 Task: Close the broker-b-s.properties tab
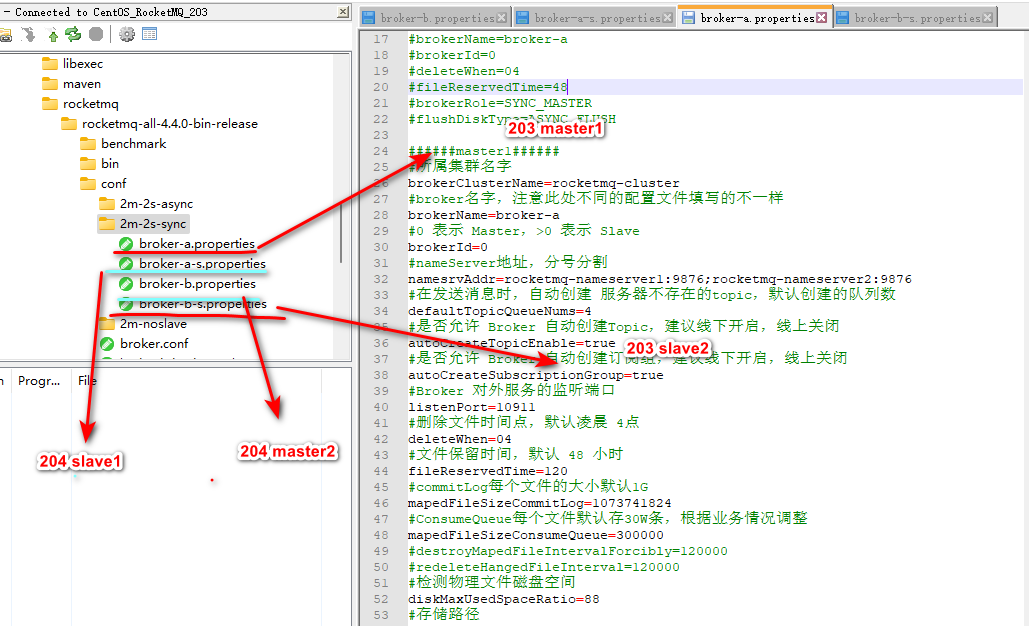pos(988,18)
